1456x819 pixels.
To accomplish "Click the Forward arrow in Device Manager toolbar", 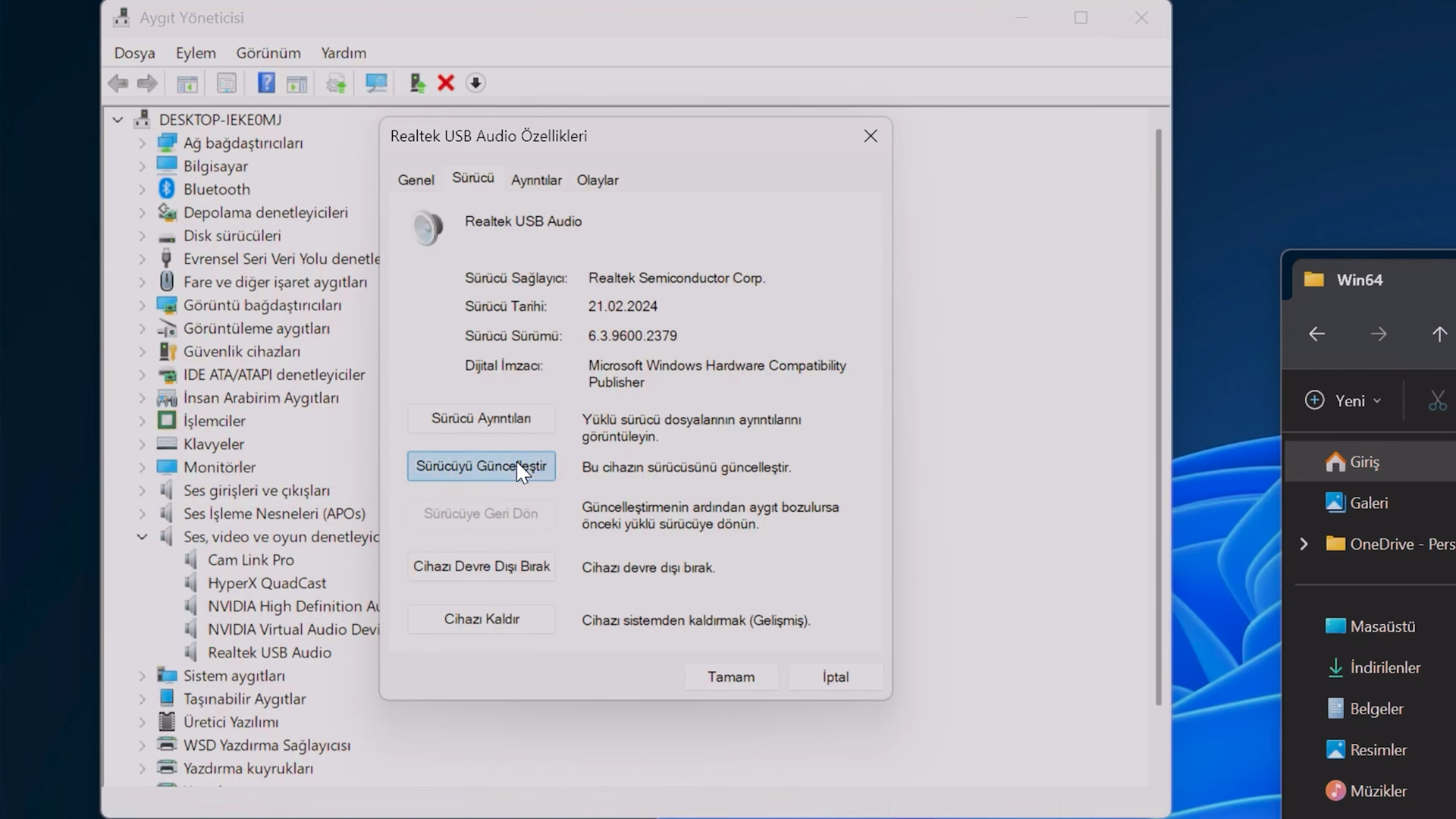I will pos(147,83).
